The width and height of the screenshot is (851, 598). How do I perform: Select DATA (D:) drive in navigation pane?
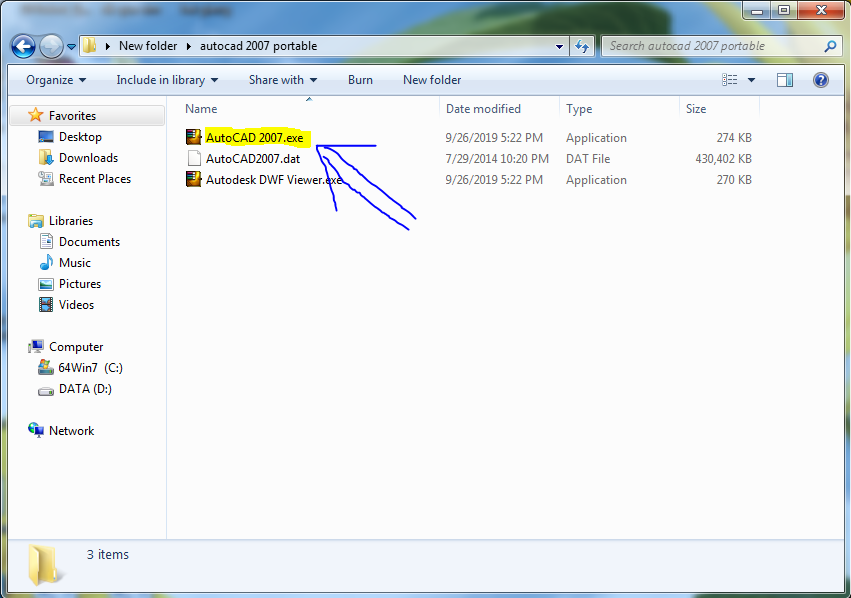click(x=85, y=389)
